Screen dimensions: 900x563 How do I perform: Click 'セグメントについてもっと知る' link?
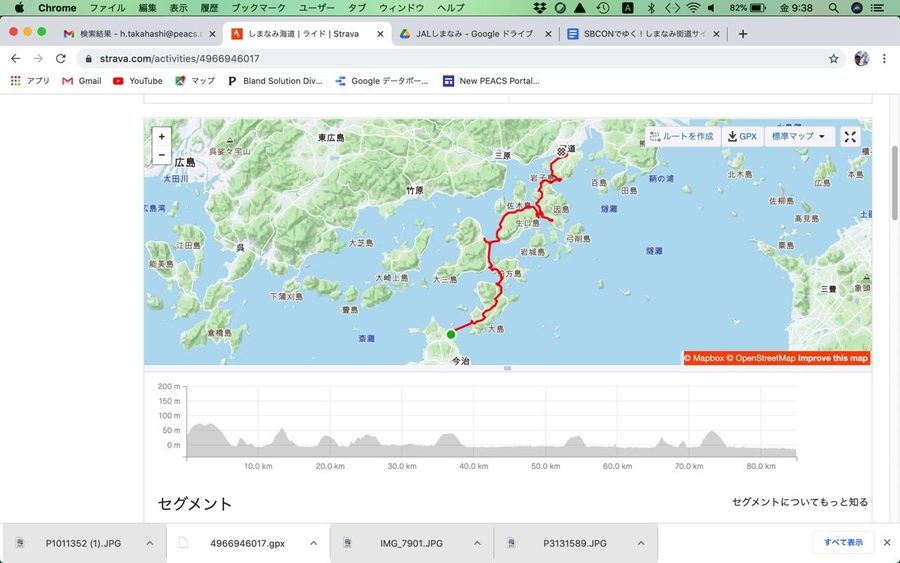pos(799,502)
